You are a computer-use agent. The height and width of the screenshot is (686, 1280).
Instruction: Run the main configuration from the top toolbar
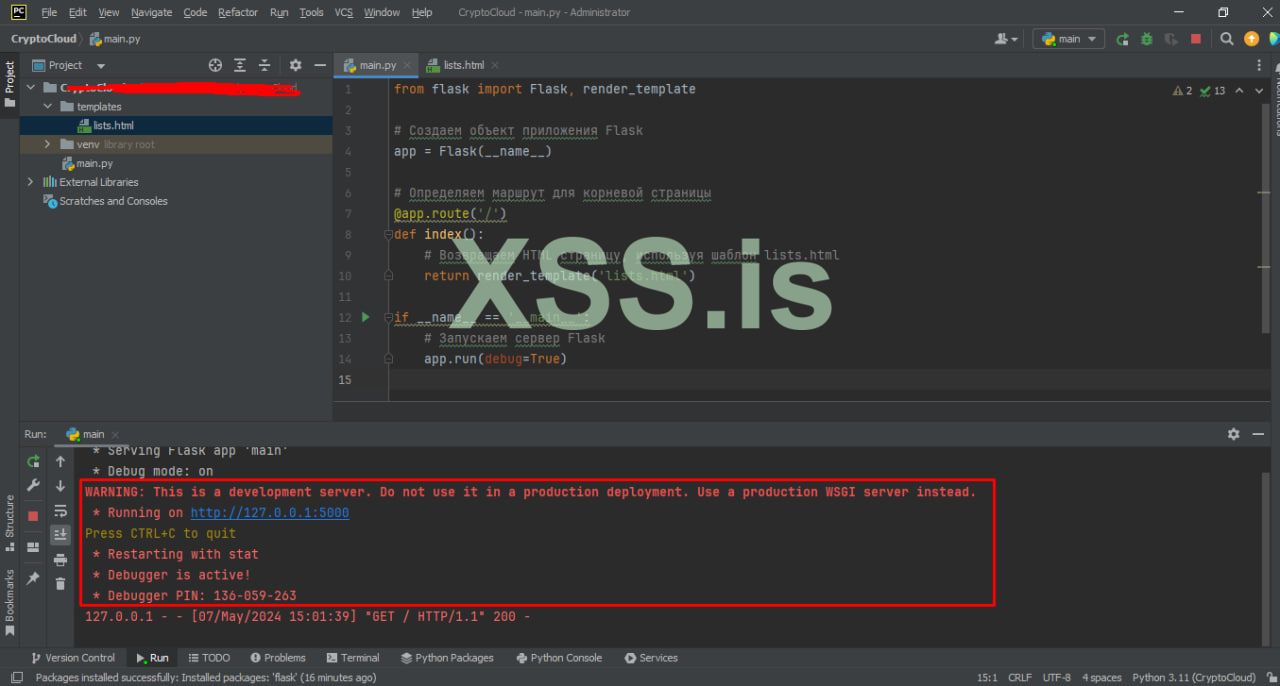click(1122, 39)
